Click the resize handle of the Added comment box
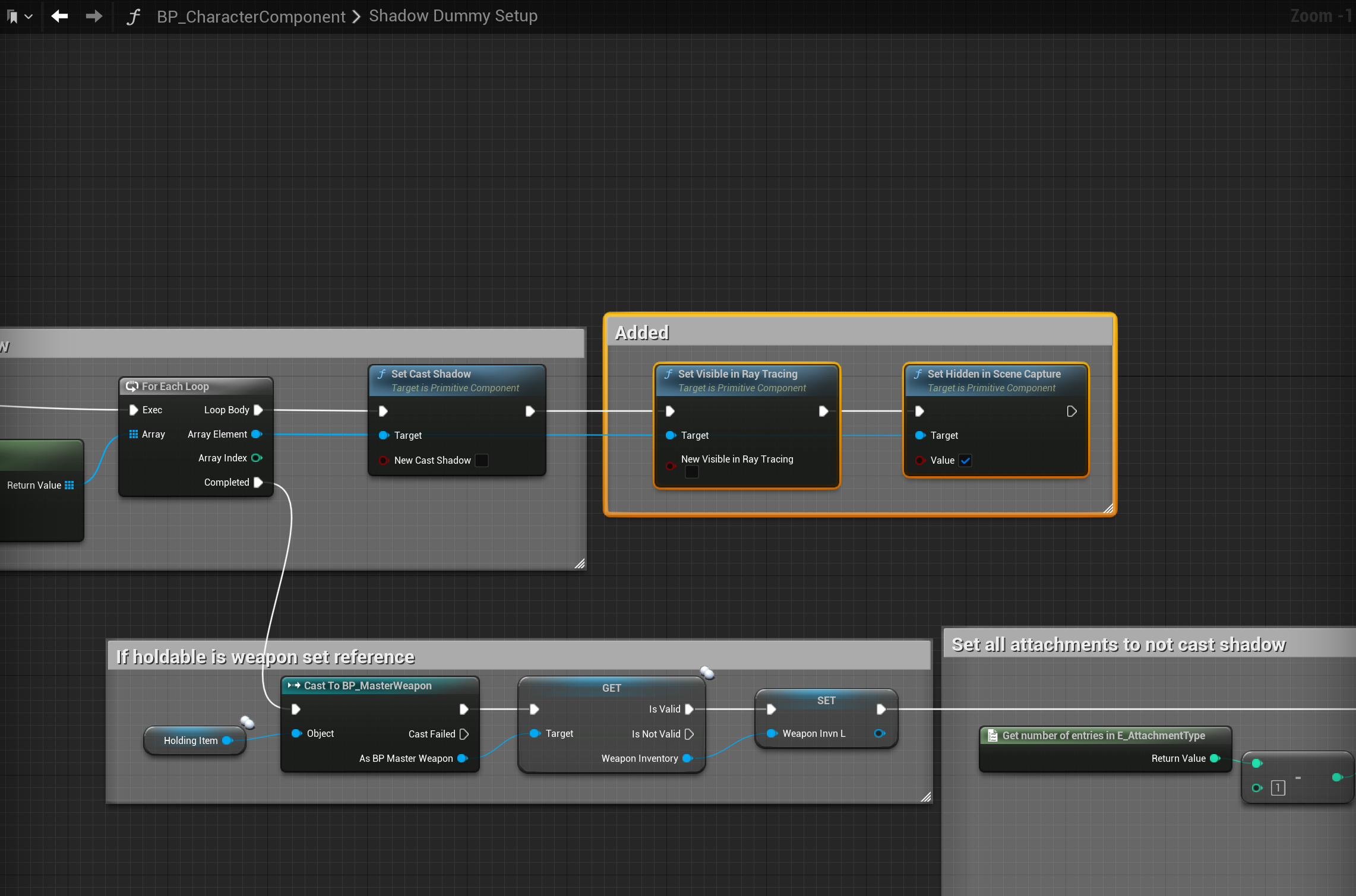The height and width of the screenshot is (896, 1356). point(1108,508)
